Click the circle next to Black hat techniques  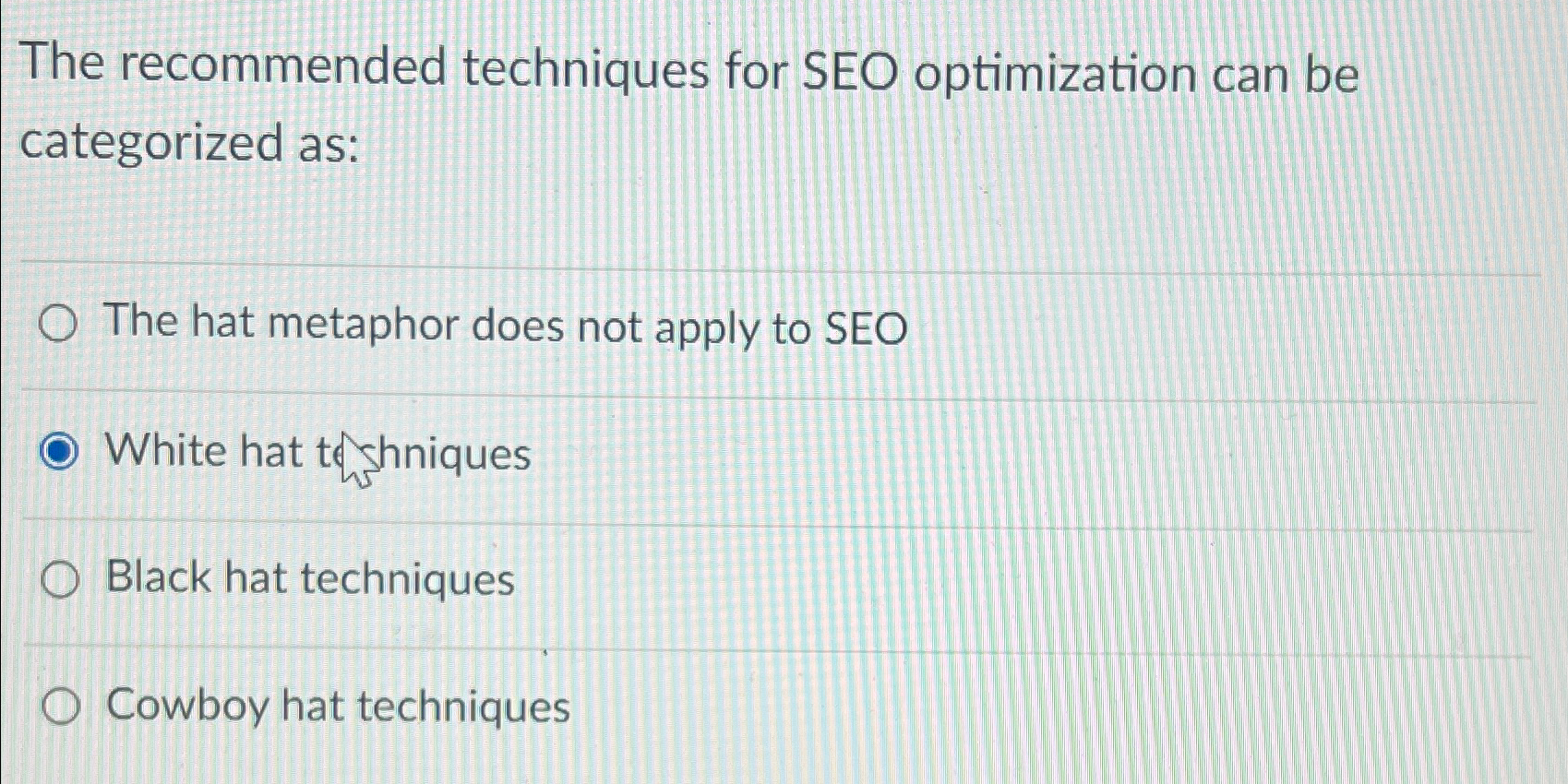pyautogui.click(x=58, y=578)
